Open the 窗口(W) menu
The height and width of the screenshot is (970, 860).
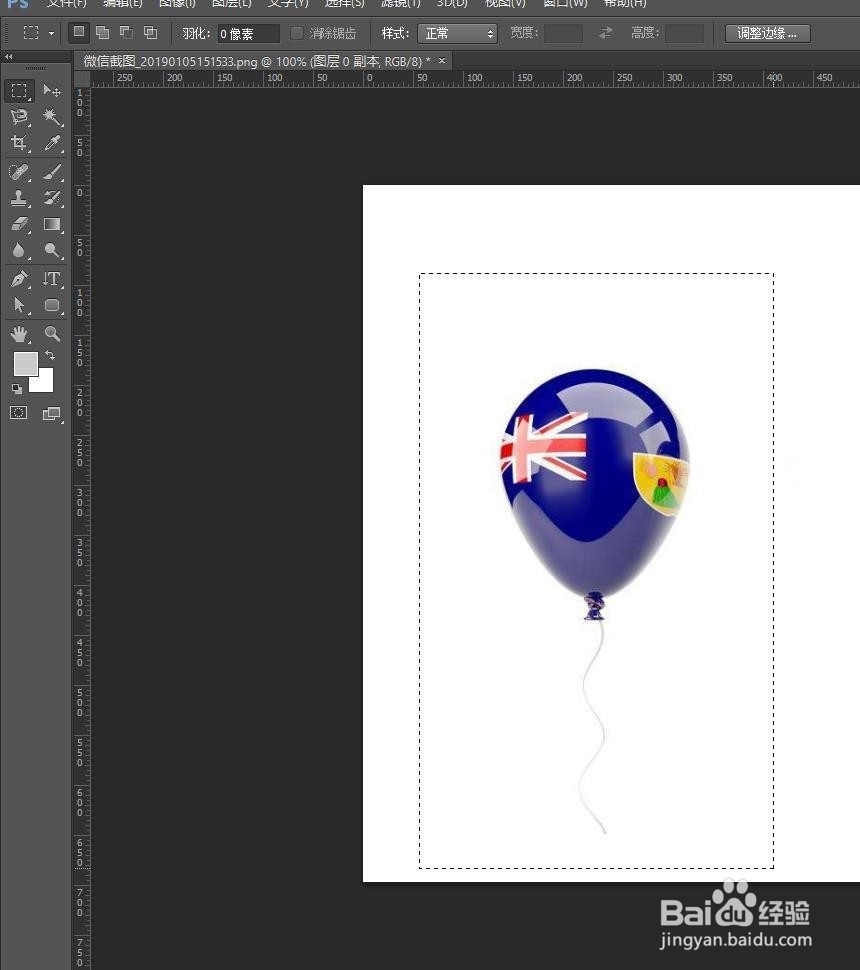click(x=565, y=3)
